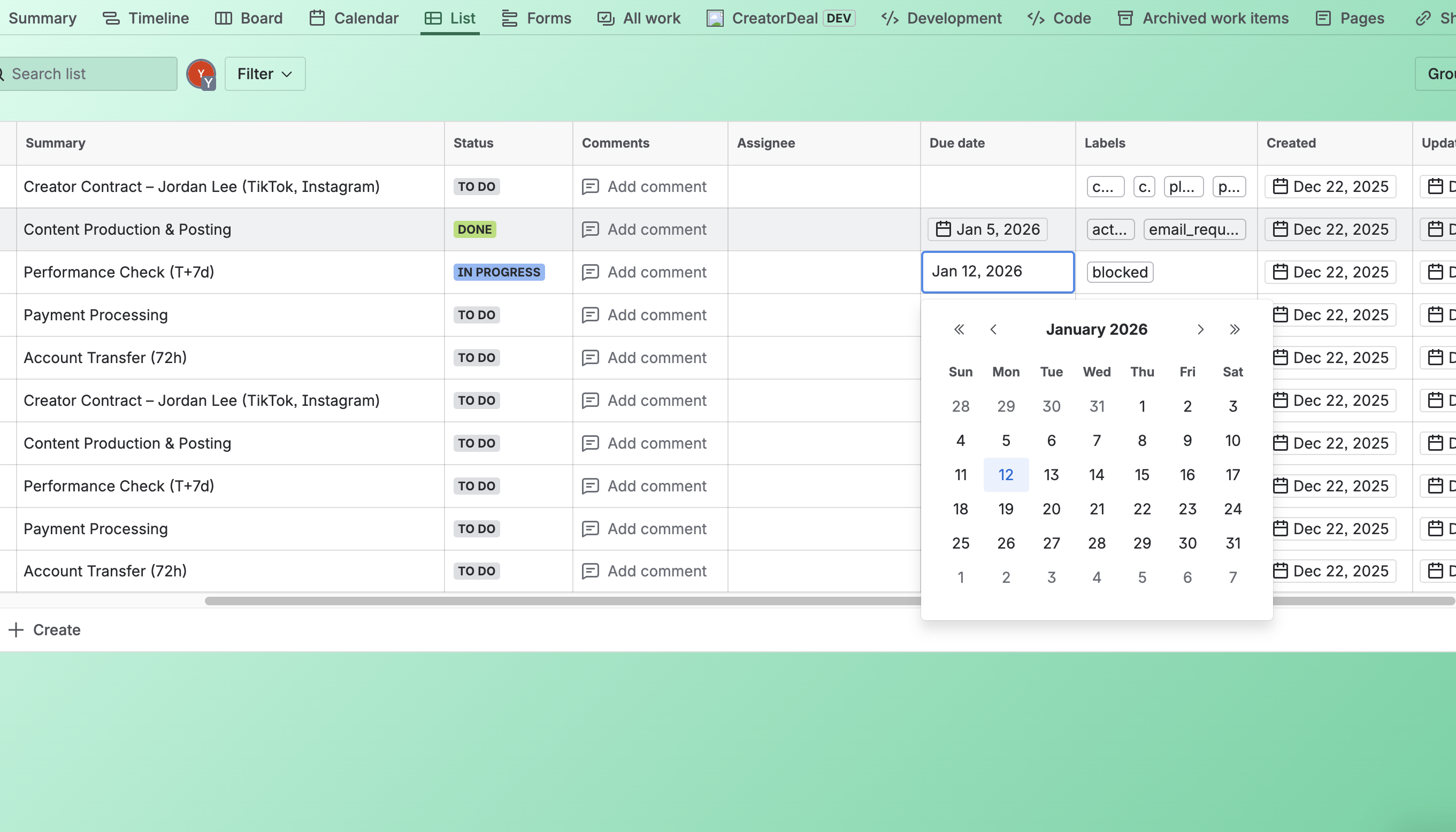Click calendar icon on Jan 5, 2026 due date
1456x832 pixels.
coord(942,230)
